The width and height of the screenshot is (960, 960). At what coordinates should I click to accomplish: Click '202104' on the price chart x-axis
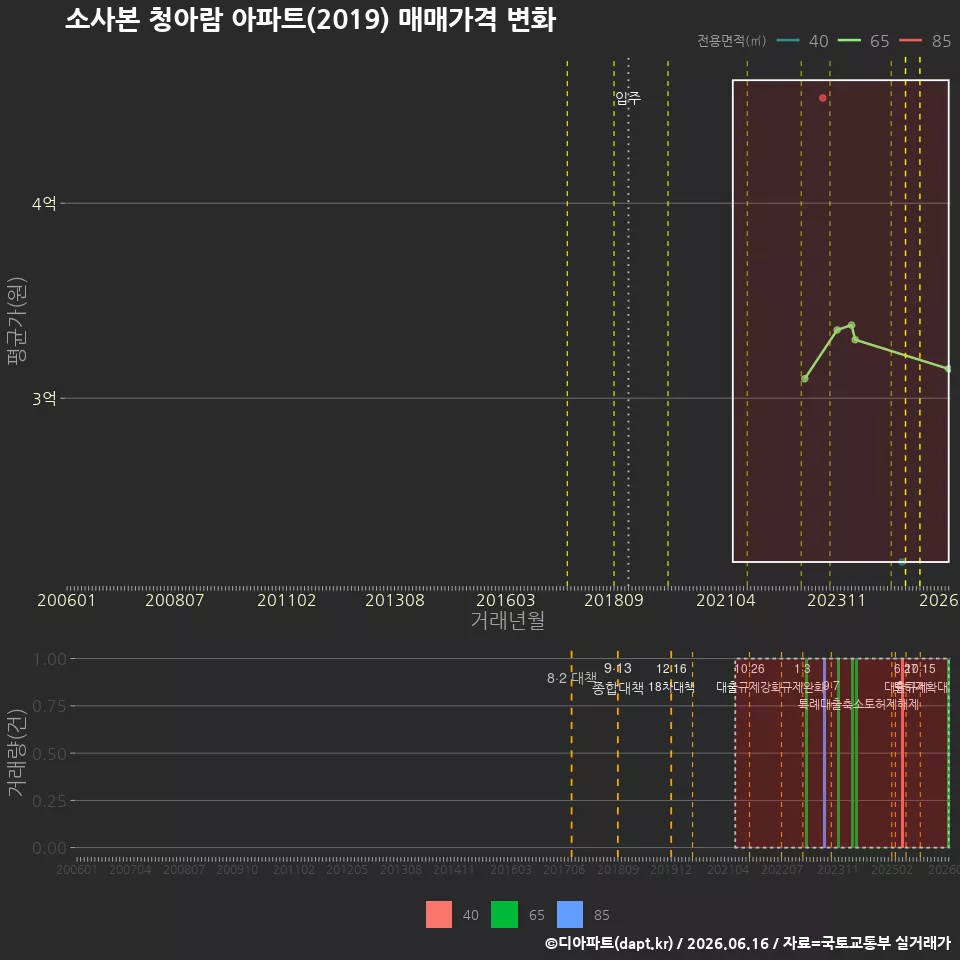tap(726, 600)
